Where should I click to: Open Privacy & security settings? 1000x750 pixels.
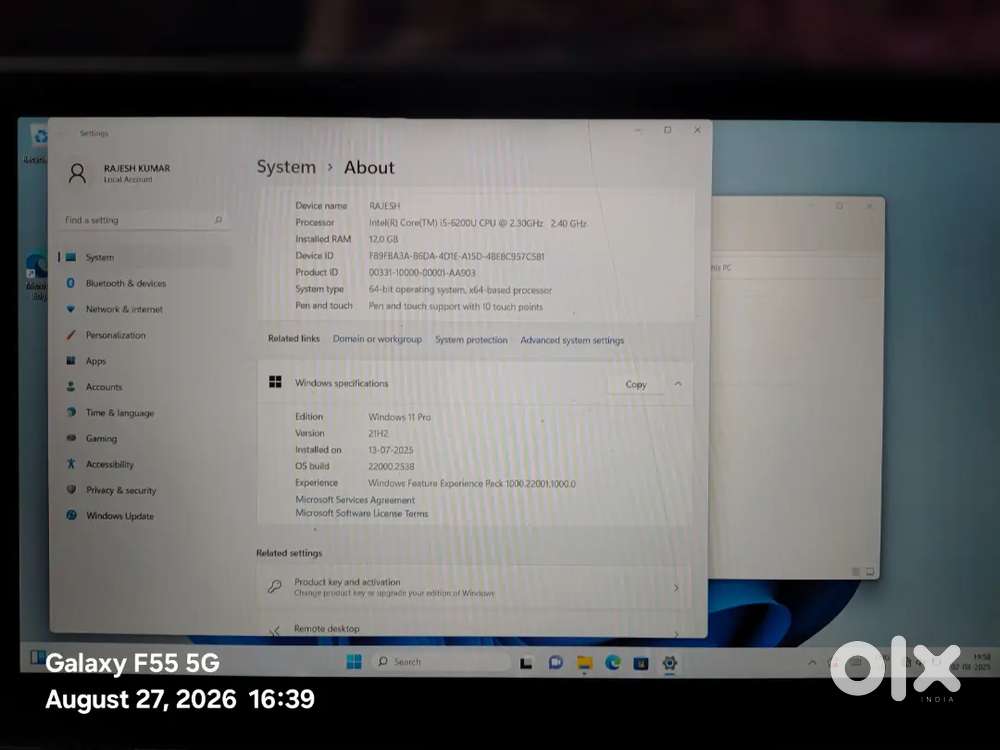144,490
